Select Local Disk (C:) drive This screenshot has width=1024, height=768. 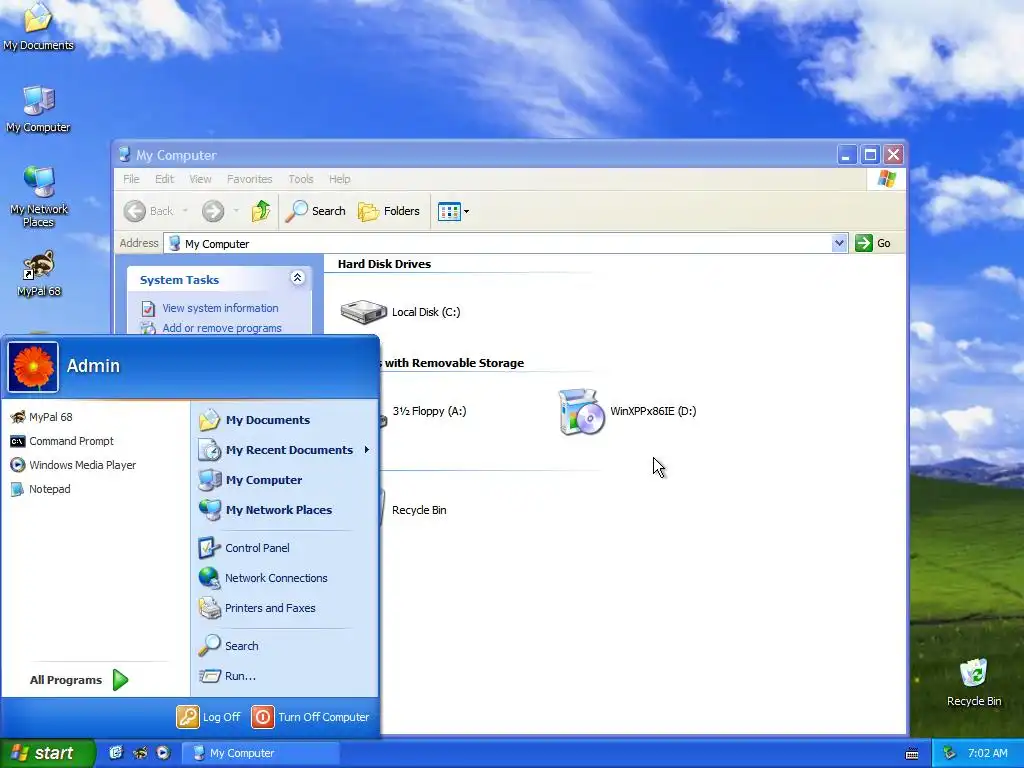(x=400, y=312)
